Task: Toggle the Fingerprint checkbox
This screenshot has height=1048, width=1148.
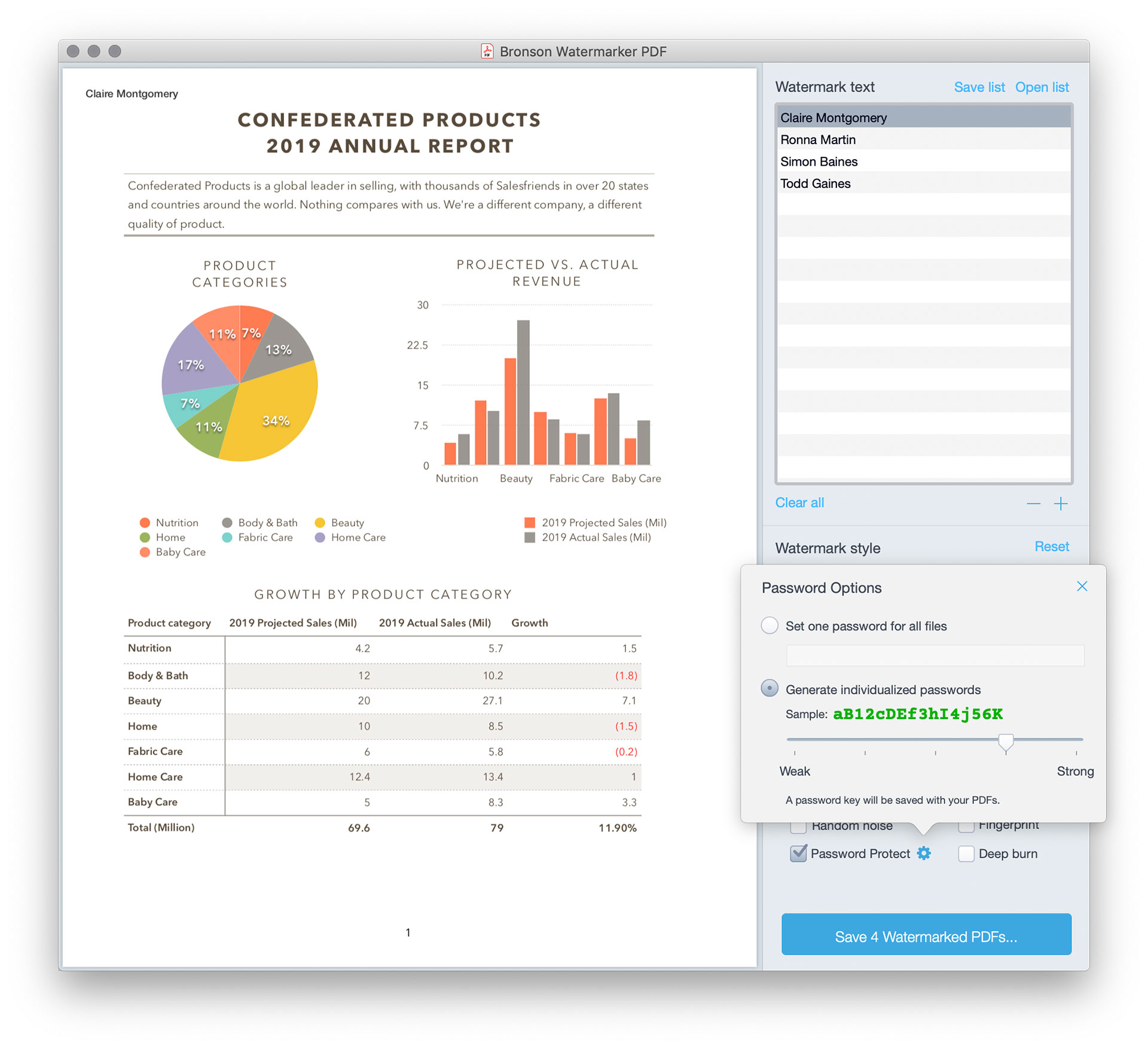Action: tap(966, 828)
